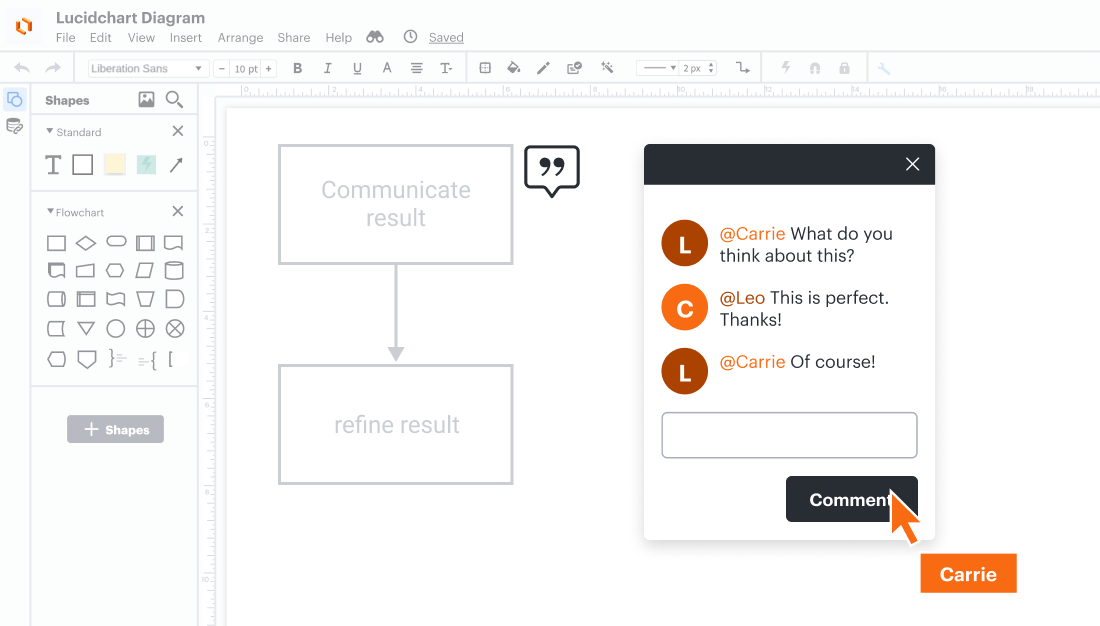Image resolution: width=1100 pixels, height=626 pixels.
Task: Toggle bold formatting
Action: [x=297, y=68]
